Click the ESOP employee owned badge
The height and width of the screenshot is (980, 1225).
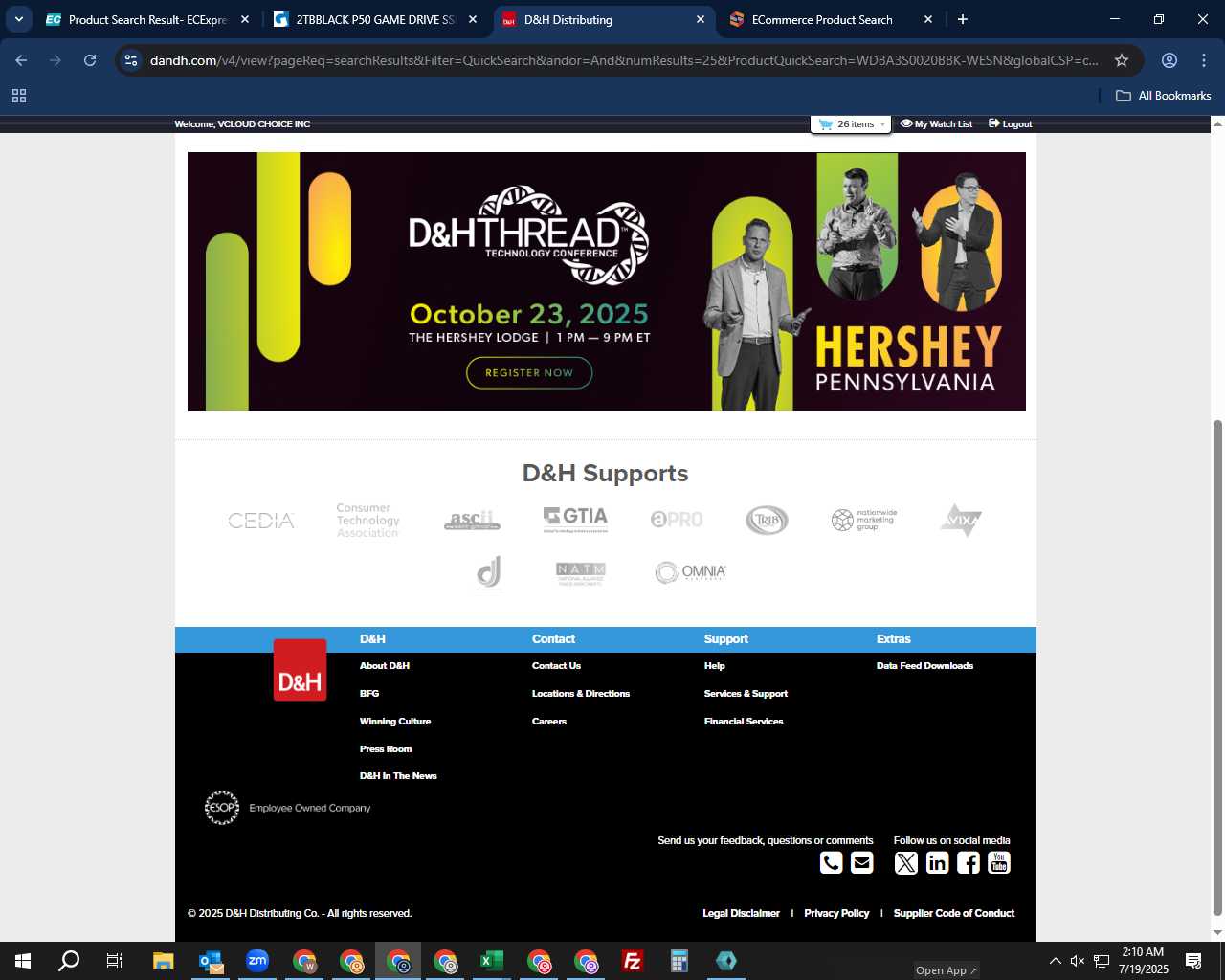pyautogui.click(x=288, y=808)
